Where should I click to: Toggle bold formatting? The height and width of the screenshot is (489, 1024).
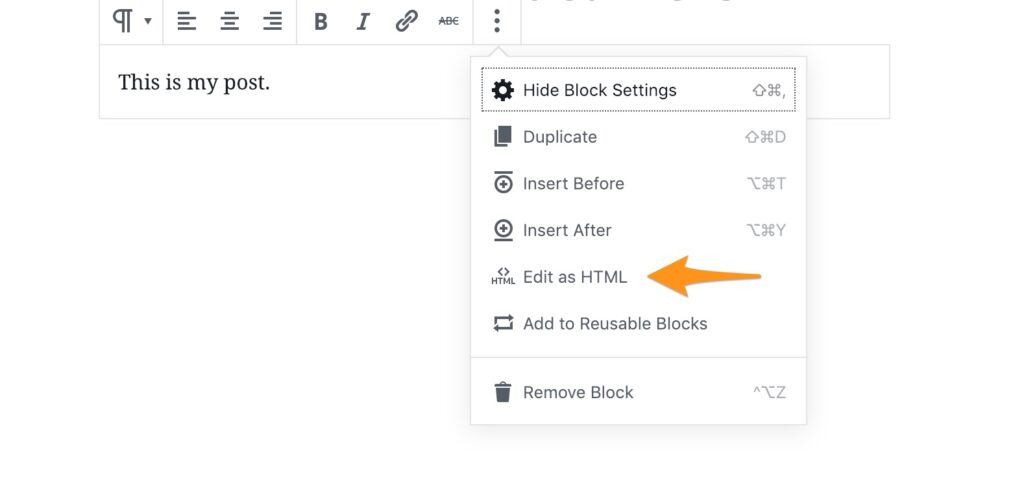320,22
